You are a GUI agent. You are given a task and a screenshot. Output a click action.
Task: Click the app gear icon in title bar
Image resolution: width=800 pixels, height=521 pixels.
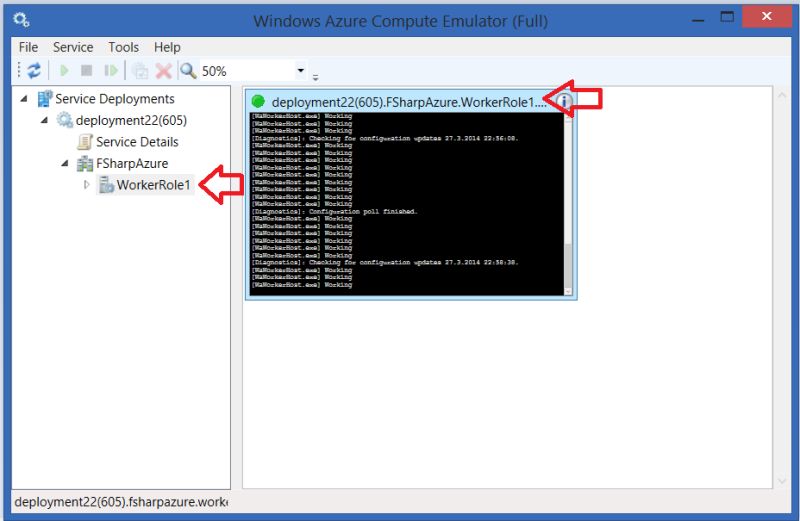point(21,20)
